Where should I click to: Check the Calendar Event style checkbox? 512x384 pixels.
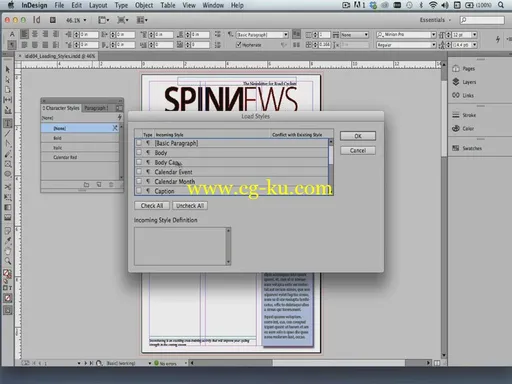click(139, 172)
